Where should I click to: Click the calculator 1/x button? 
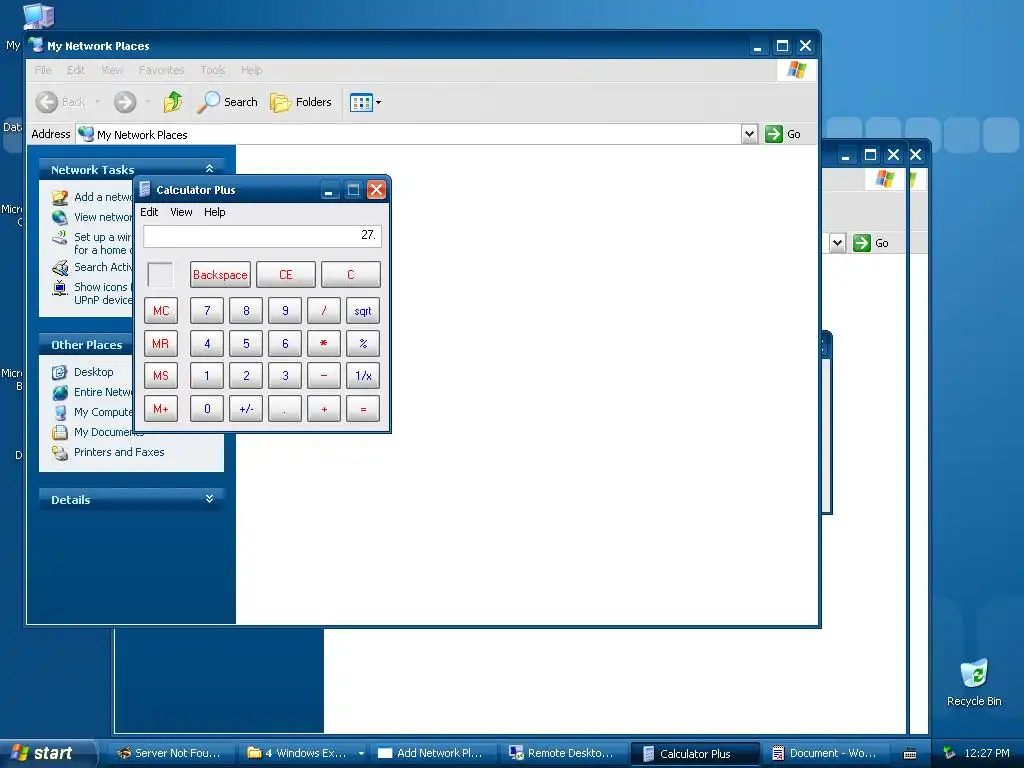pyautogui.click(x=363, y=376)
